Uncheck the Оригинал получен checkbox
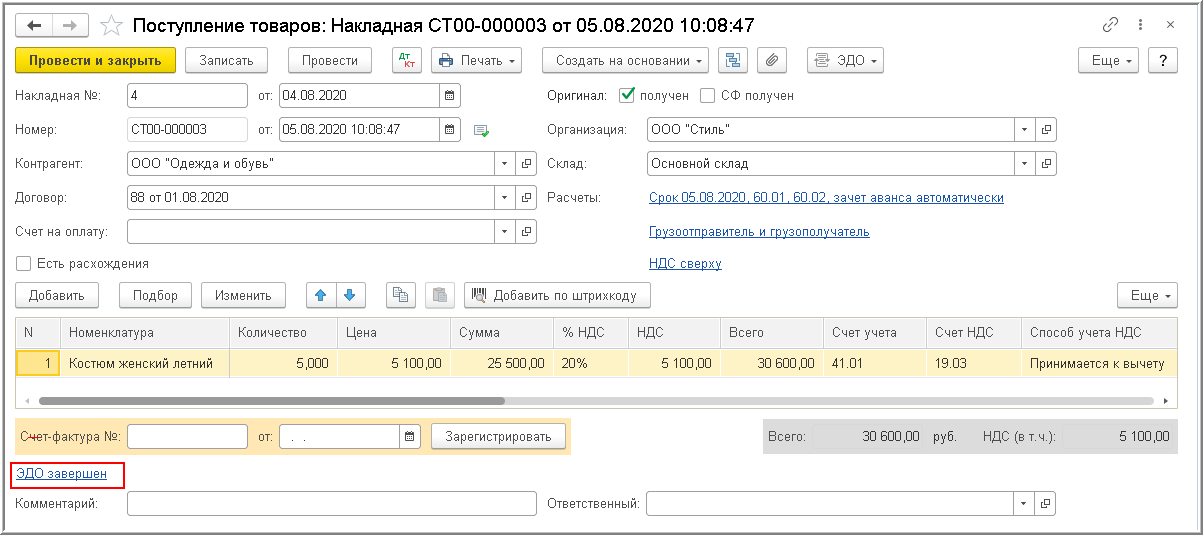 tap(628, 95)
